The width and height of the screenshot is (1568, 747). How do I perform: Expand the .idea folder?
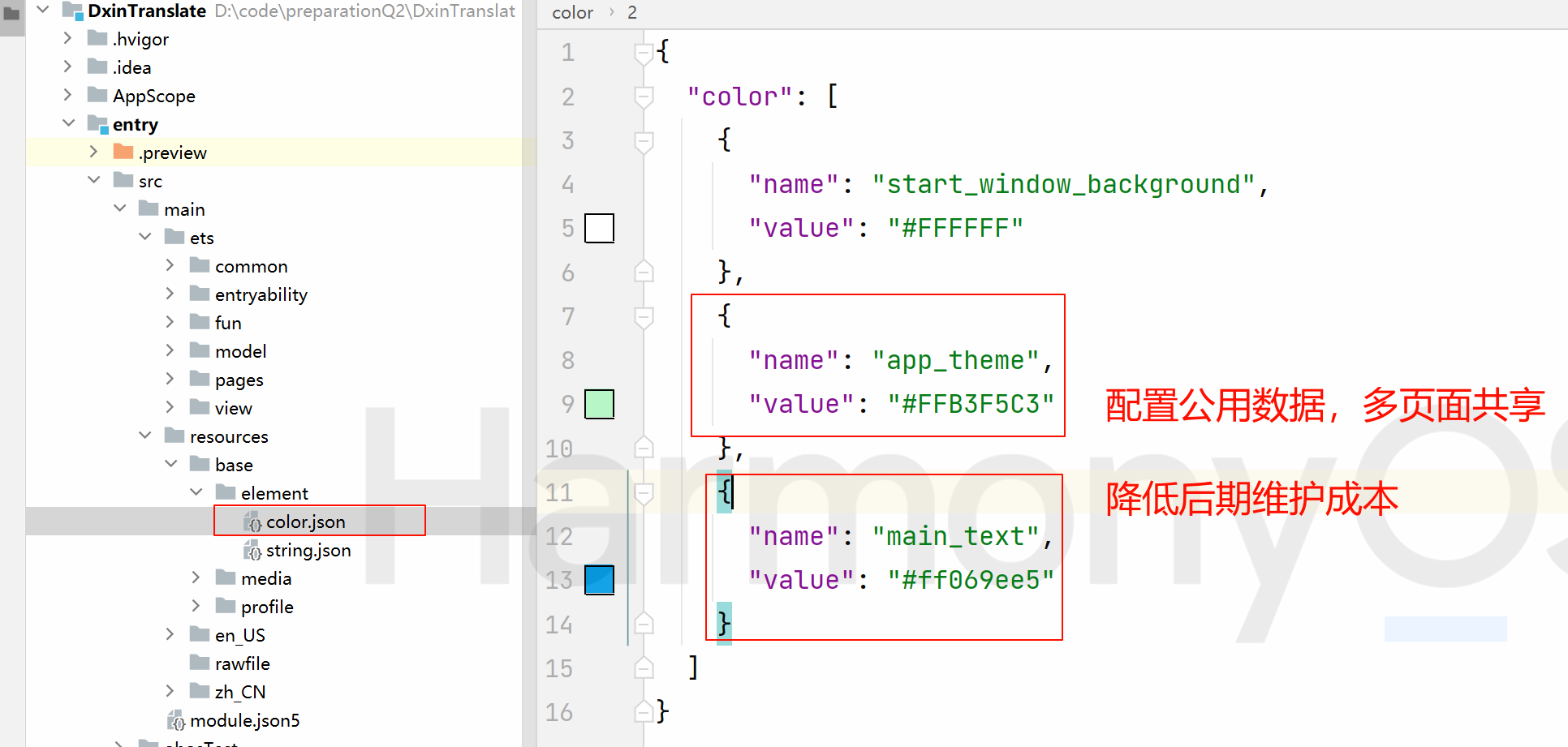[x=68, y=67]
